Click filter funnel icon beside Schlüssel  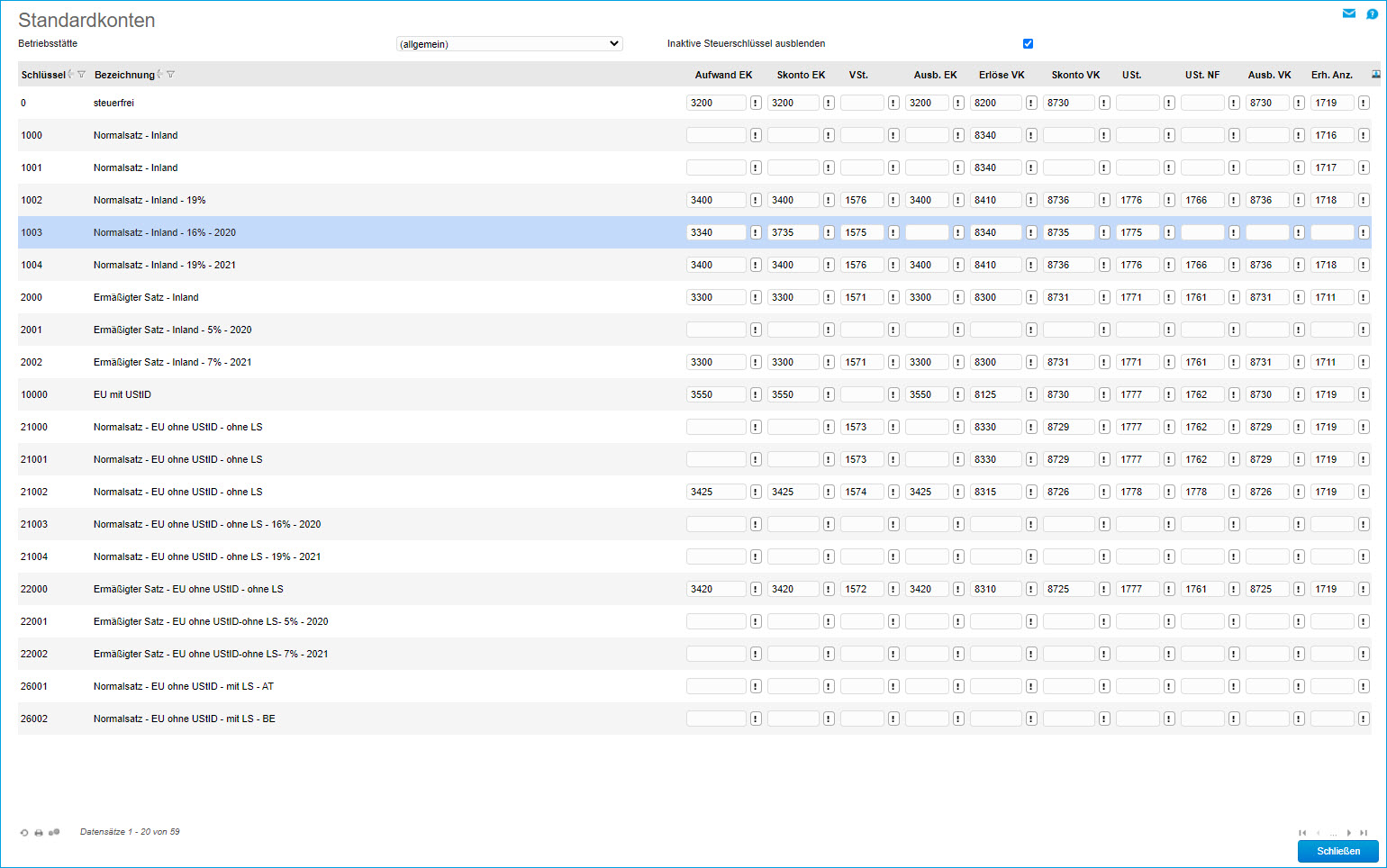82,75
